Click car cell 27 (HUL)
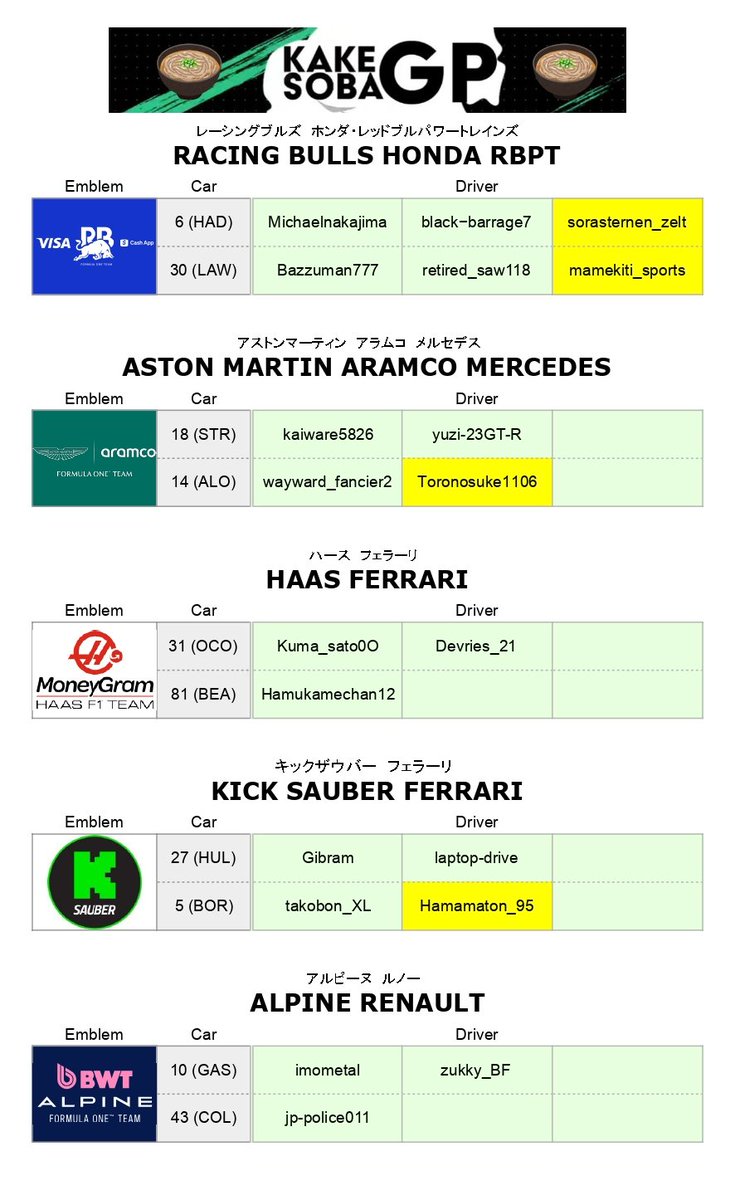Viewport: 735px width, 1200px height. pyautogui.click(x=204, y=858)
